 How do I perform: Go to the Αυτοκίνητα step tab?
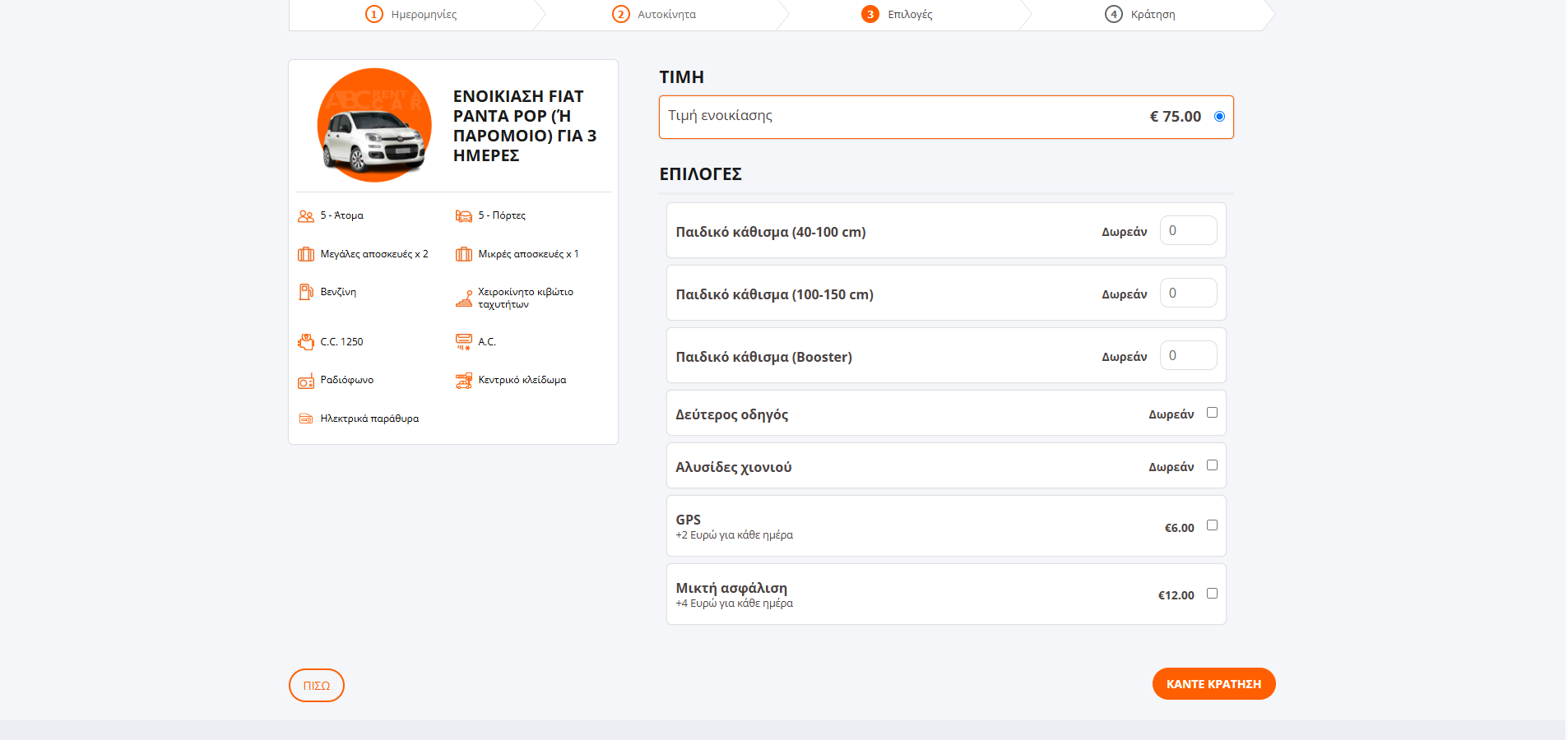(655, 15)
